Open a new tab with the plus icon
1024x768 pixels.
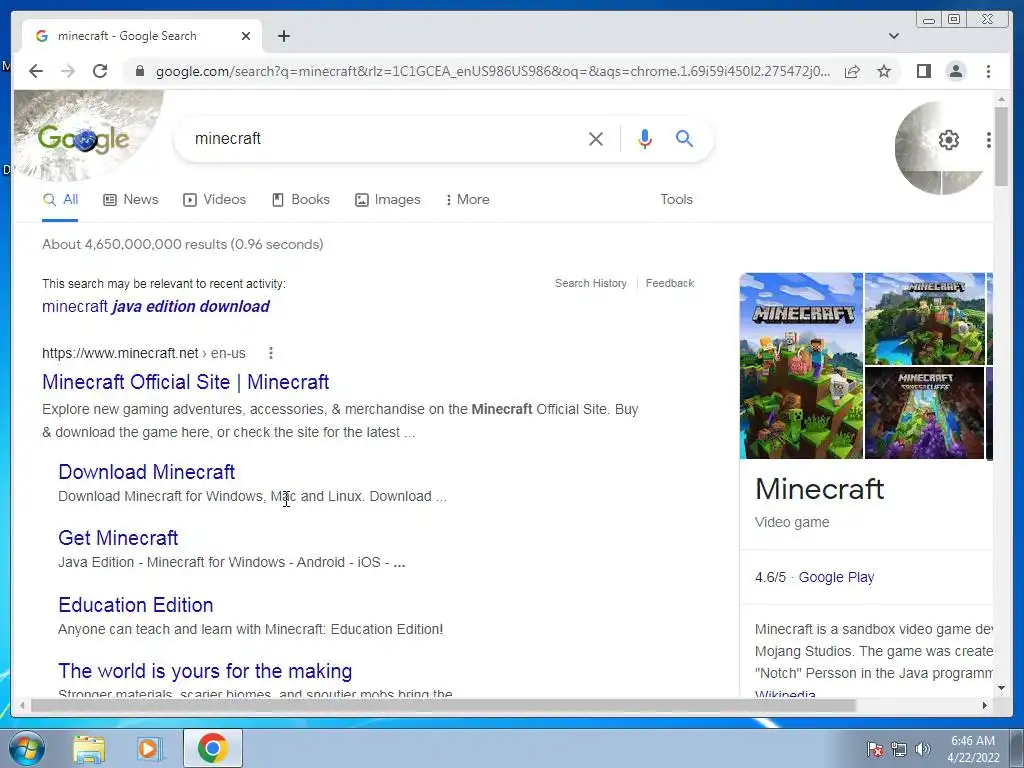tap(283, 36)
